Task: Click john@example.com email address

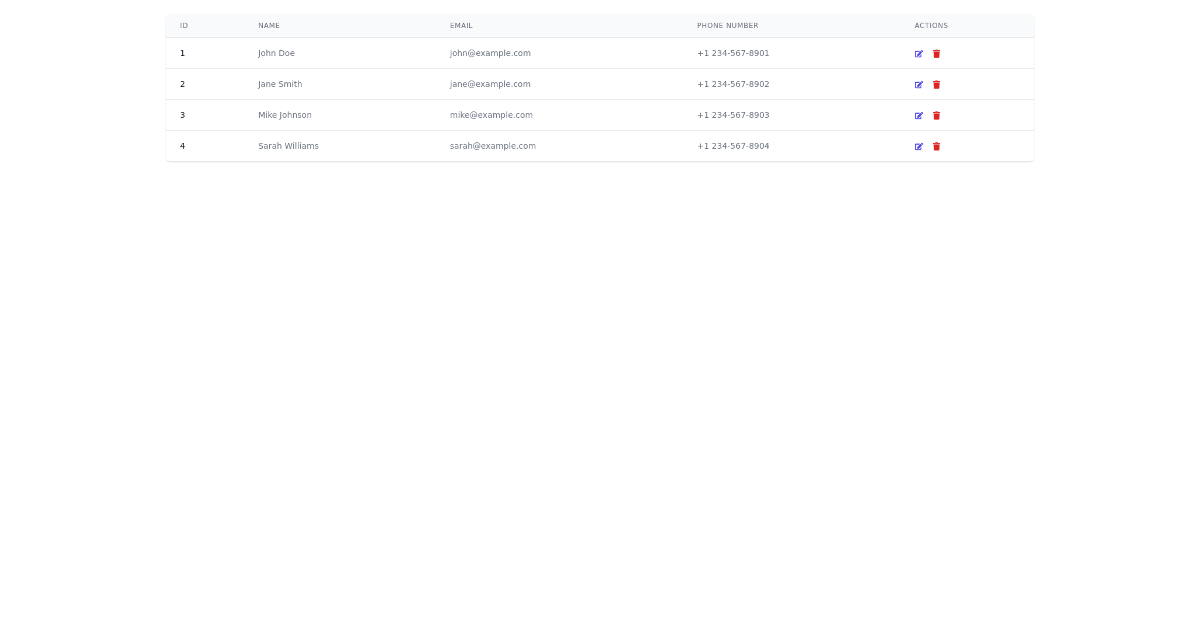Action: coord(490,53)
